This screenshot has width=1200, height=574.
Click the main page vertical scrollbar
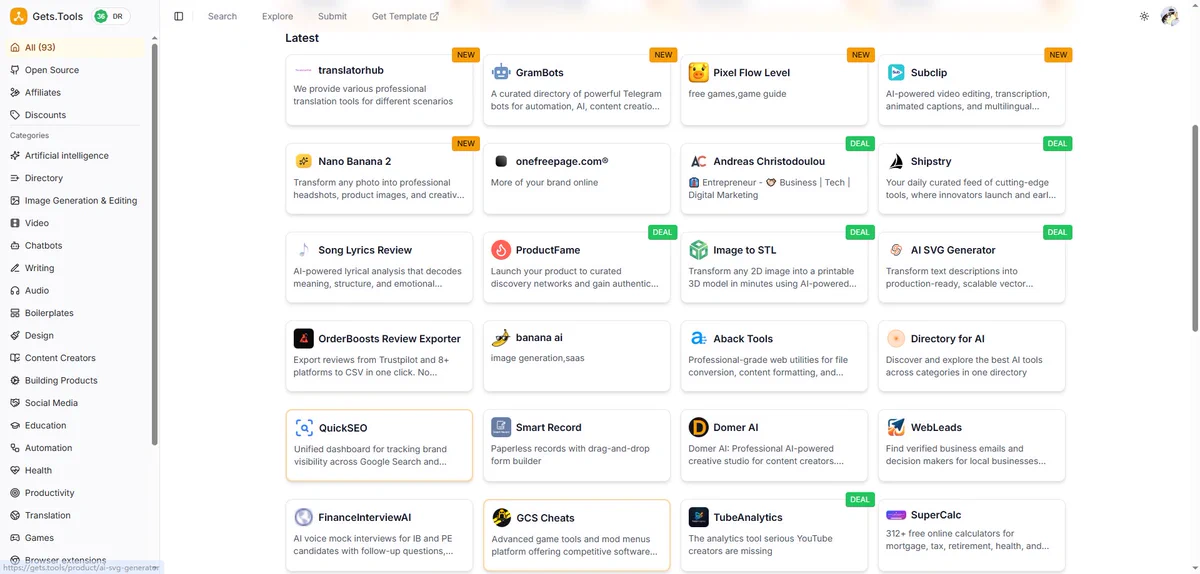point(1195,228)
